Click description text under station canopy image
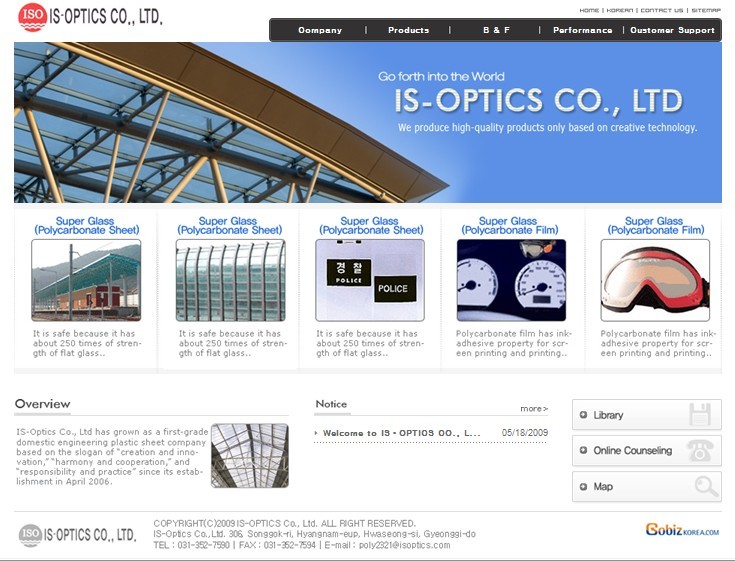The height and width of the screenshot is (561, 735). pos(87,343)
